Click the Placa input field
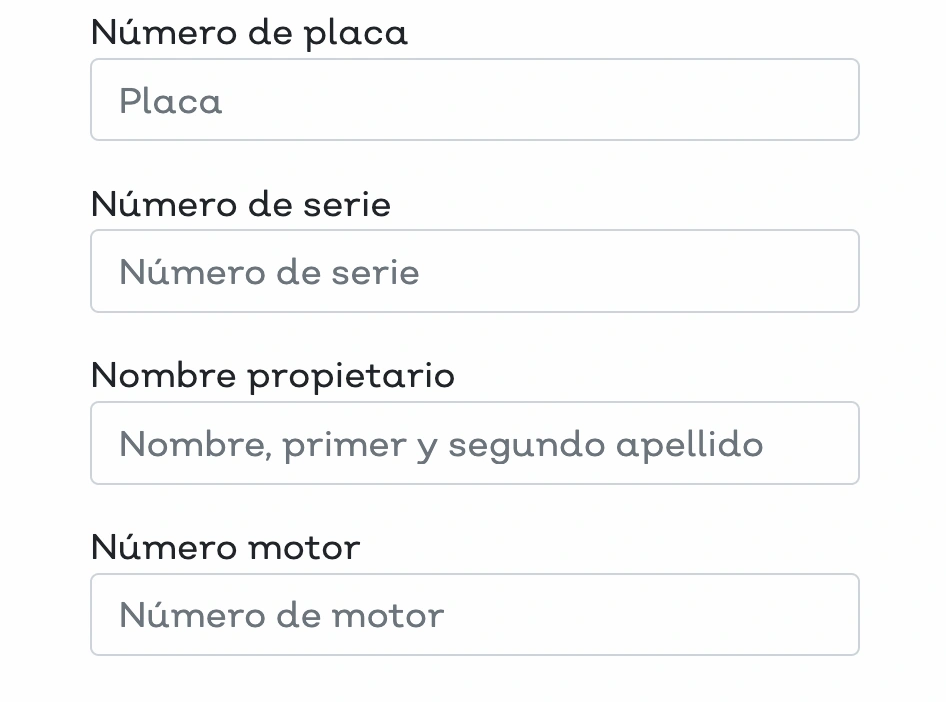This screenshot has width=946, height=702. [474, 100]
